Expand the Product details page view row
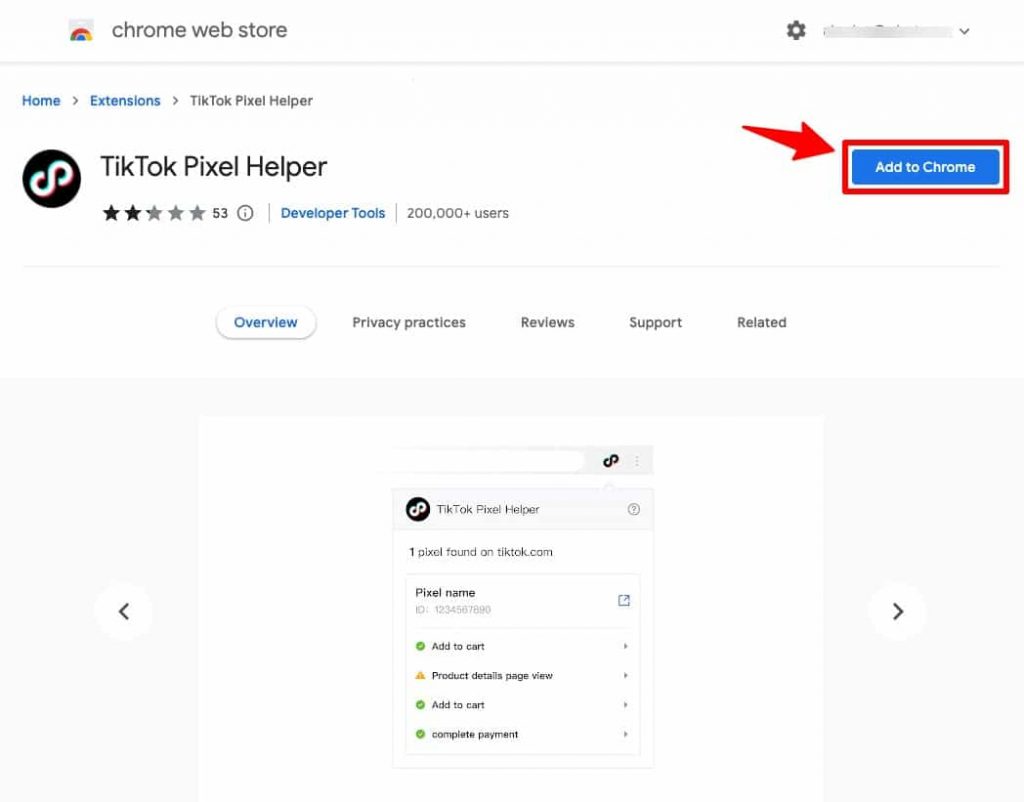 coord(522,675)
